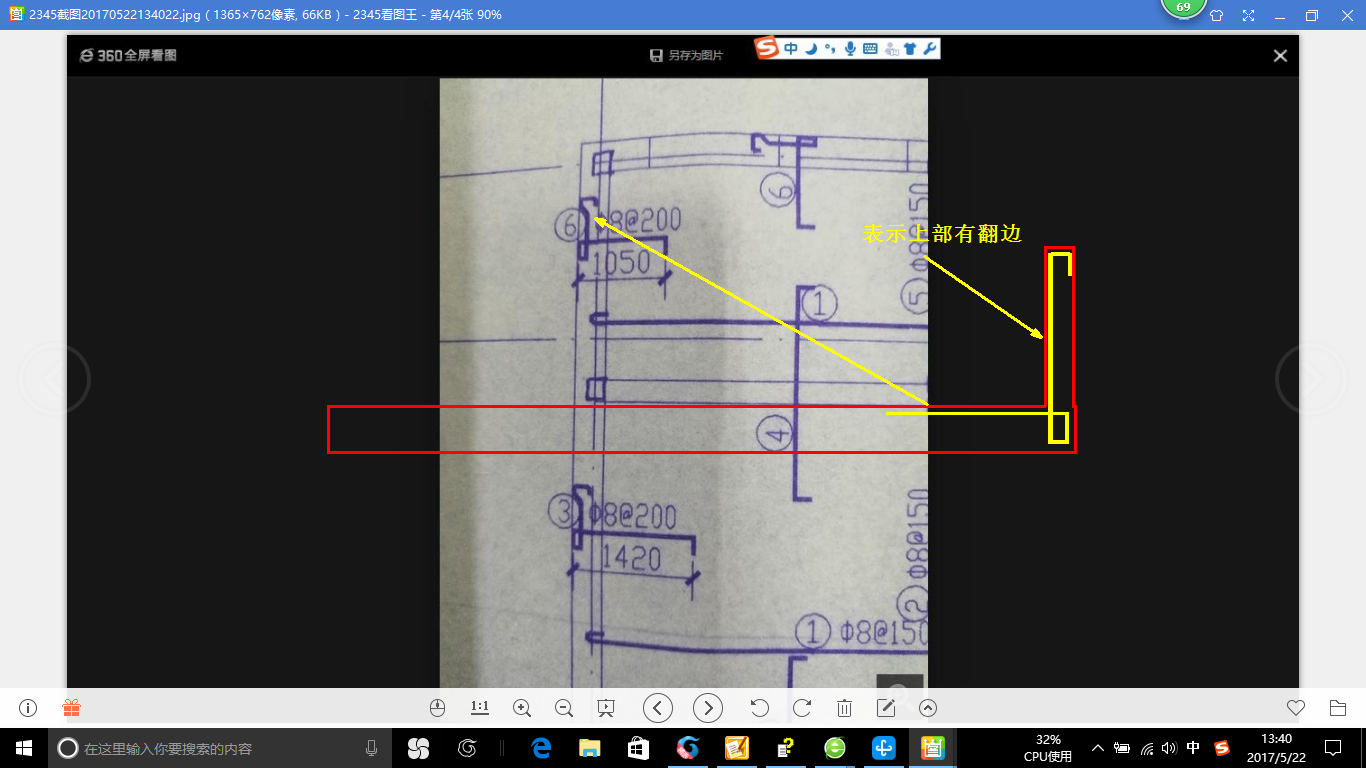Open the yellow question-mark taskbar app
This screenshot has height=768, width=1366.
785,748
